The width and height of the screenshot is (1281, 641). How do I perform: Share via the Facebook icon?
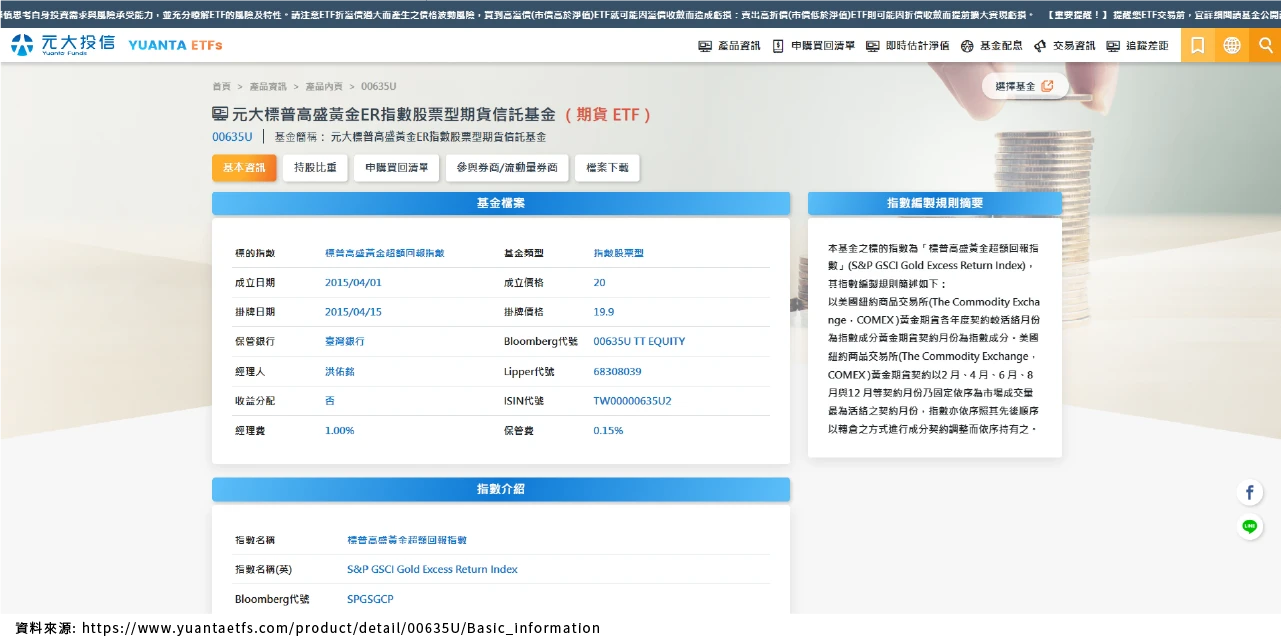coord(1249,492)
